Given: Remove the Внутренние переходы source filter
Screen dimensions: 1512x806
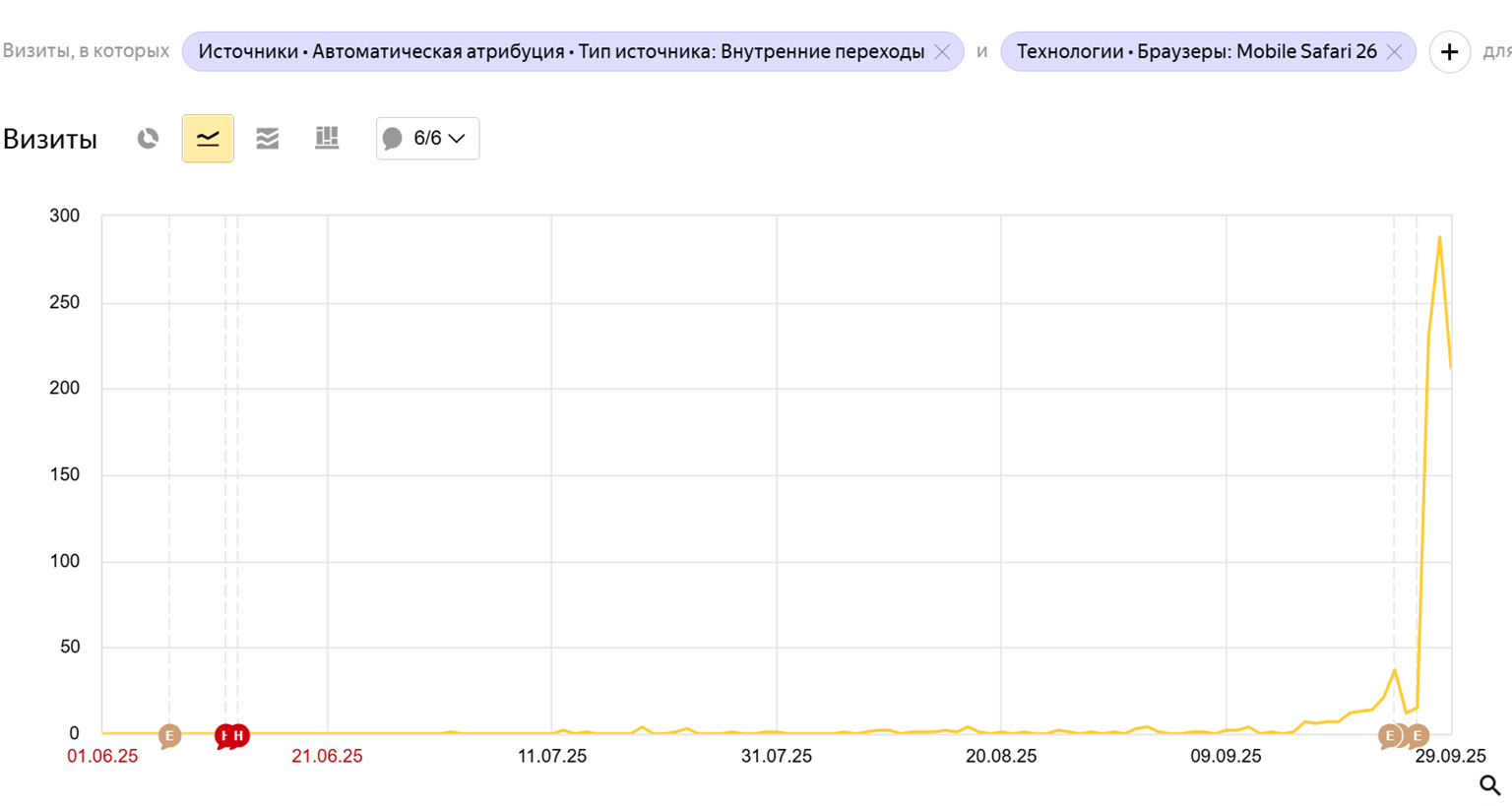Looking at the screenshot, I should coord(942,52).
